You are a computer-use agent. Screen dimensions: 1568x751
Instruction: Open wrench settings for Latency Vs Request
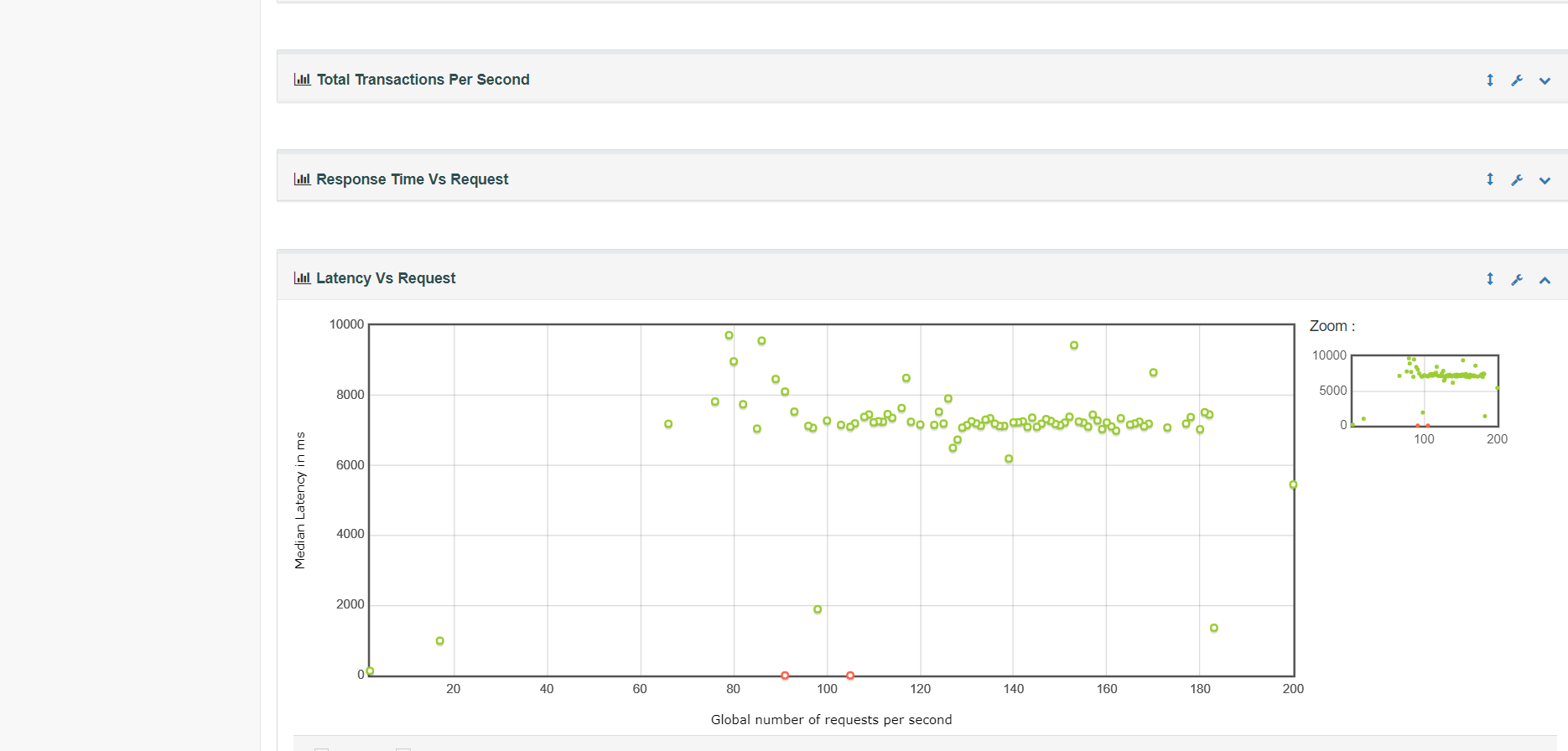pyautogui.click(x=1517, y=279)
